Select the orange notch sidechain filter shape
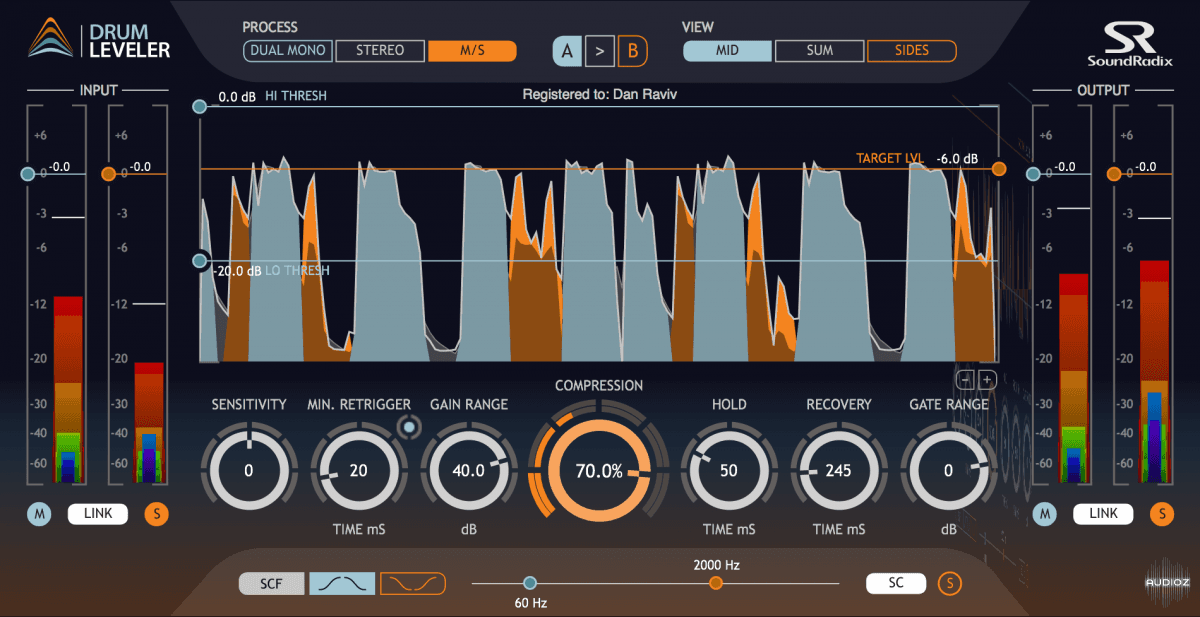The height and width of the screenshot is (617, 1200). click(x=412, y=583)
